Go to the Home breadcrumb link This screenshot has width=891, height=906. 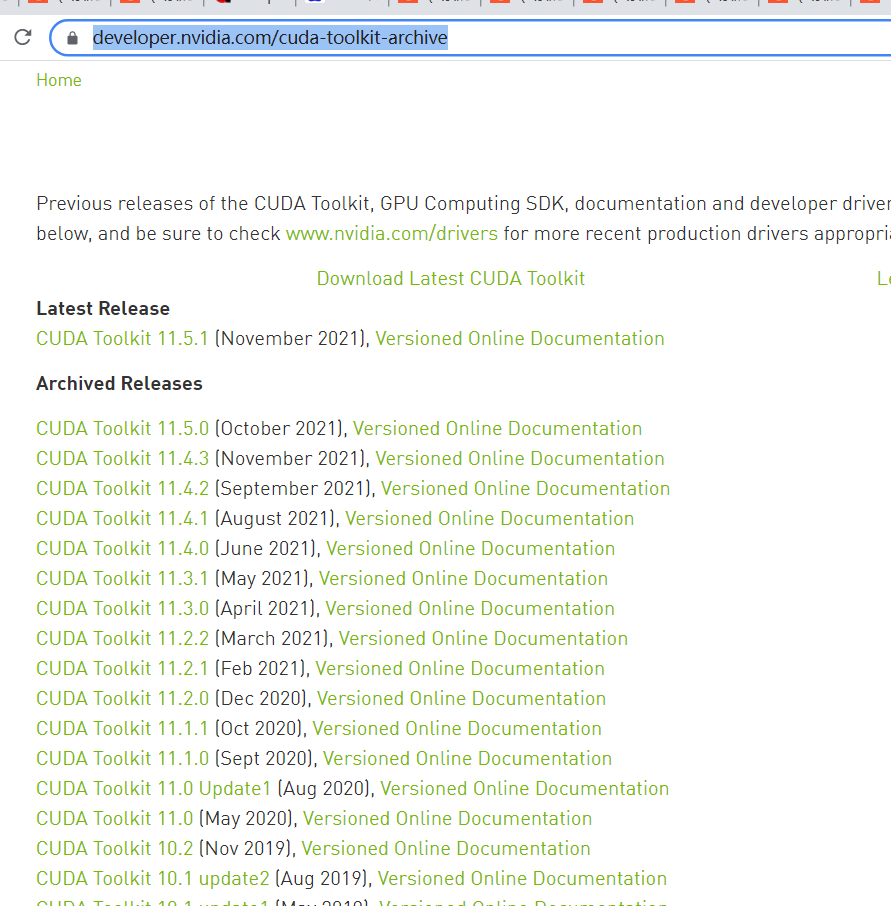pos(59,80)
